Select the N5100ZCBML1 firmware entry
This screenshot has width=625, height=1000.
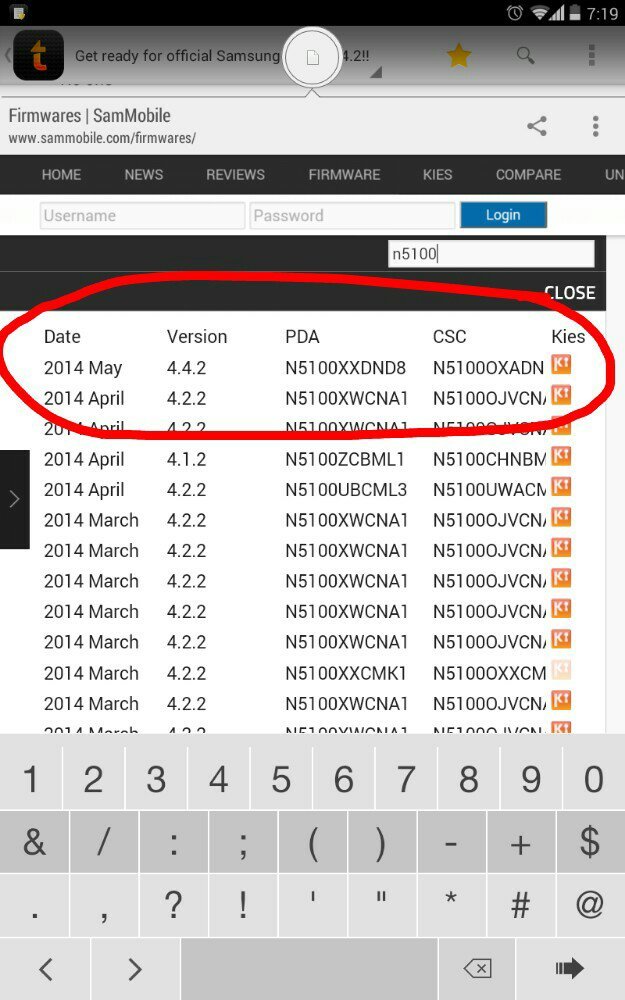[x=344, y=459]
